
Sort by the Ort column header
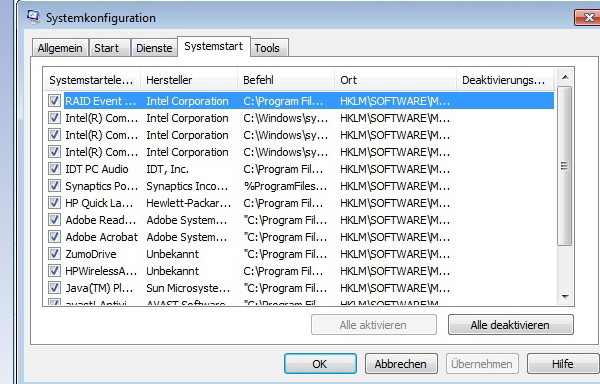[395, 80]
